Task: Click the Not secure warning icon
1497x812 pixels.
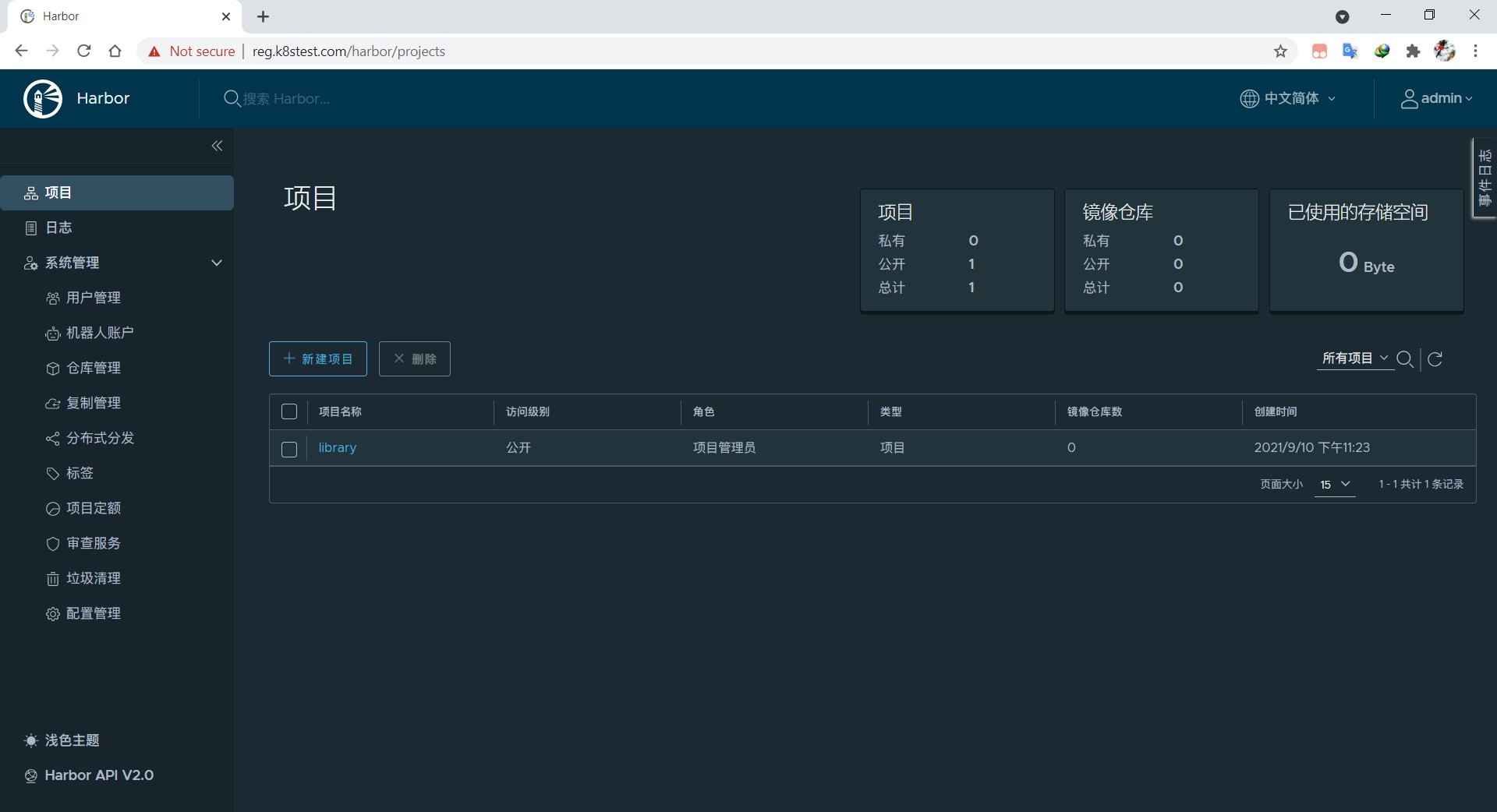Action: [x=154, y=51]
